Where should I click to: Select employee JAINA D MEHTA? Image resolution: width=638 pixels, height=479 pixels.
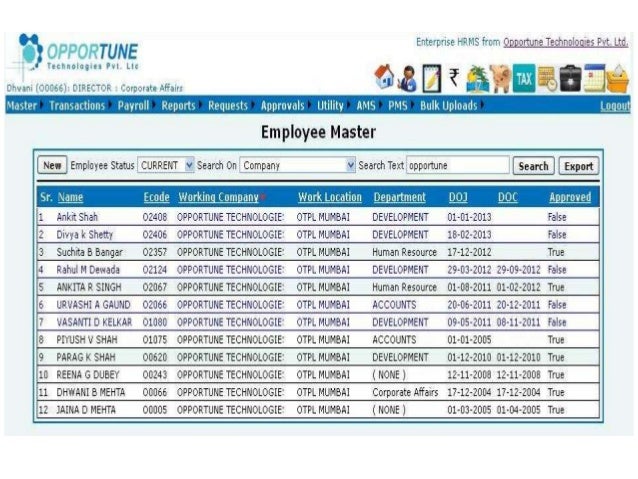[x=86, y=410]
